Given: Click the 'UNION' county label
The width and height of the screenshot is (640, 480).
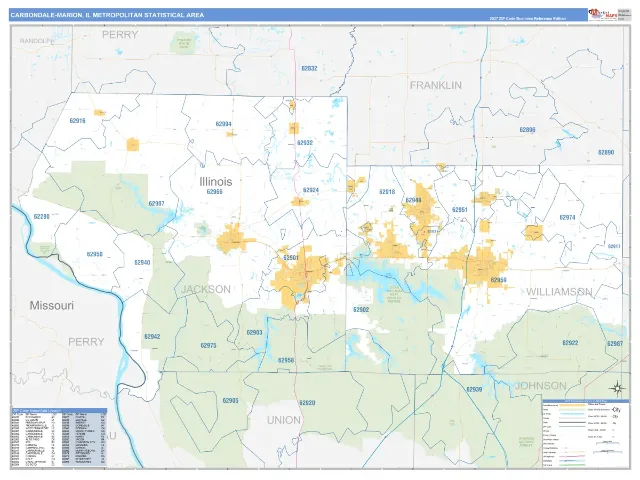Looking at the screenshot, I should 284,420.
